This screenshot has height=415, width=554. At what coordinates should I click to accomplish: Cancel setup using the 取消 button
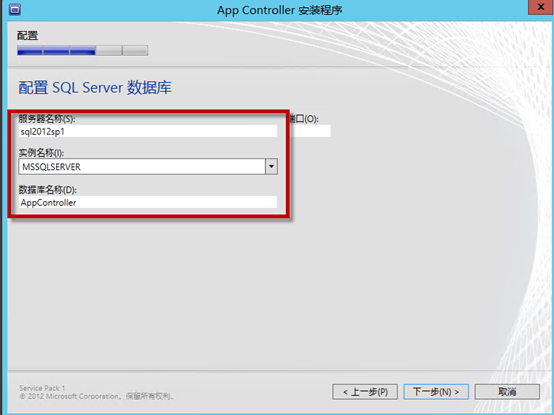click(x=507, y=392)
